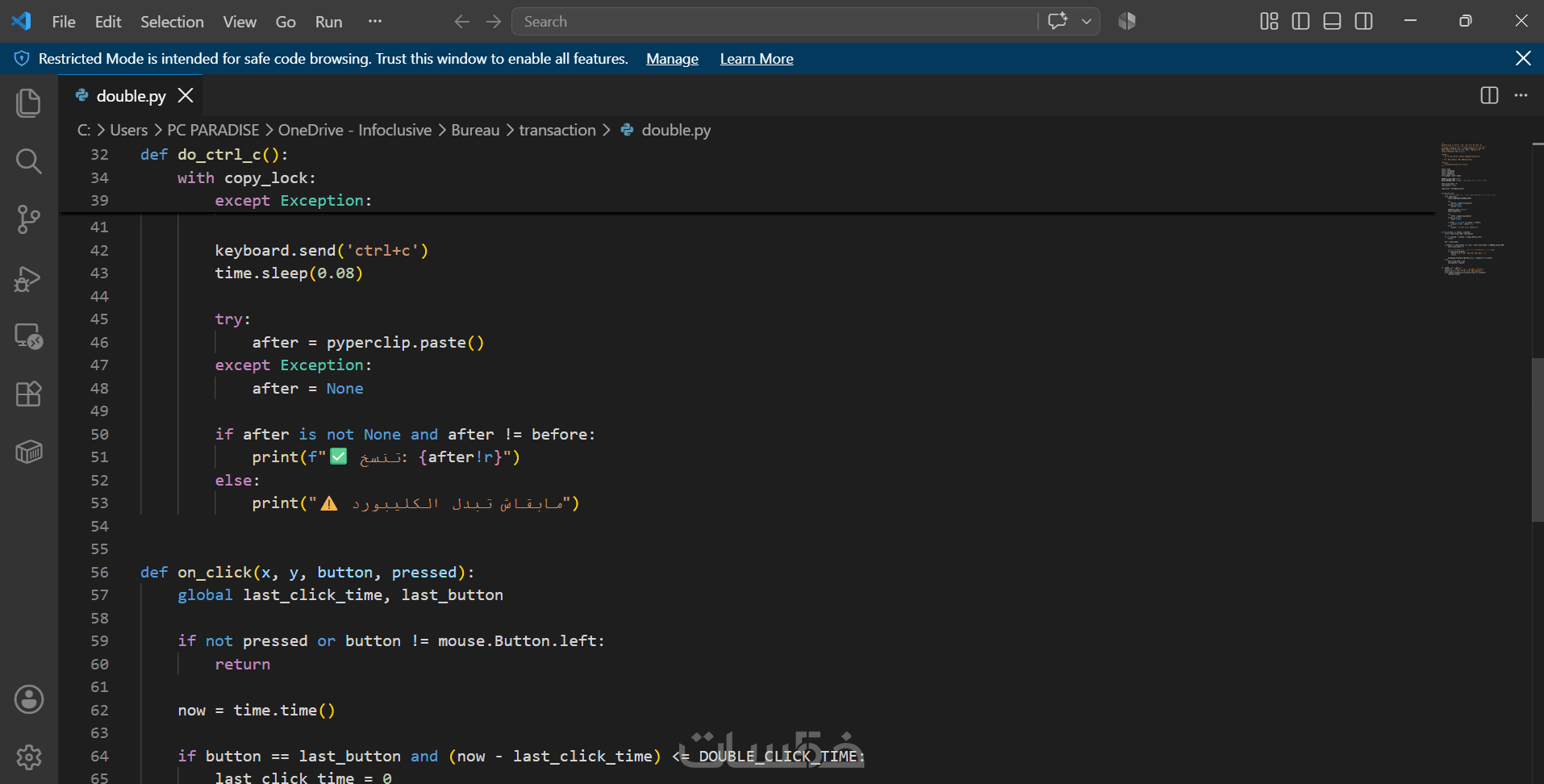Click the time.sleep(0.08) code line
Image resolution: width=1544 pixels, height=784 pixels.
point(289,273)
